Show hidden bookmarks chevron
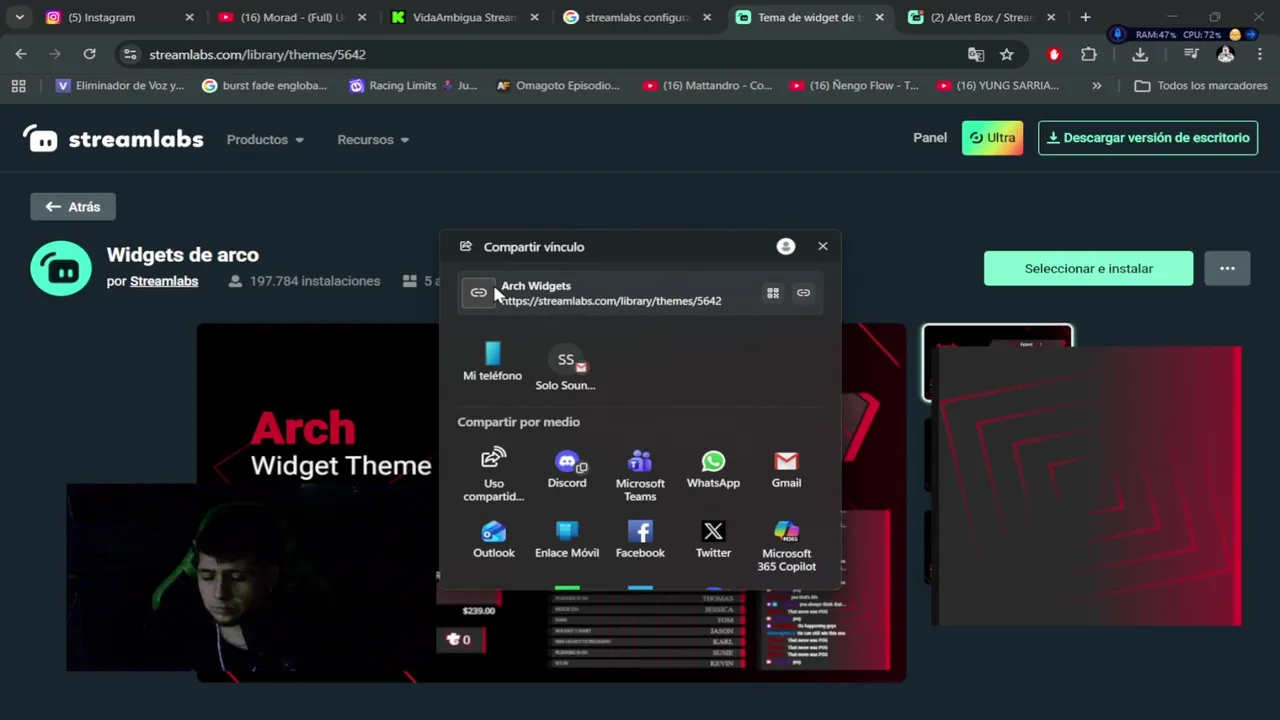Viewport: 1280px width, 720px height. (x=1097, y=86)
